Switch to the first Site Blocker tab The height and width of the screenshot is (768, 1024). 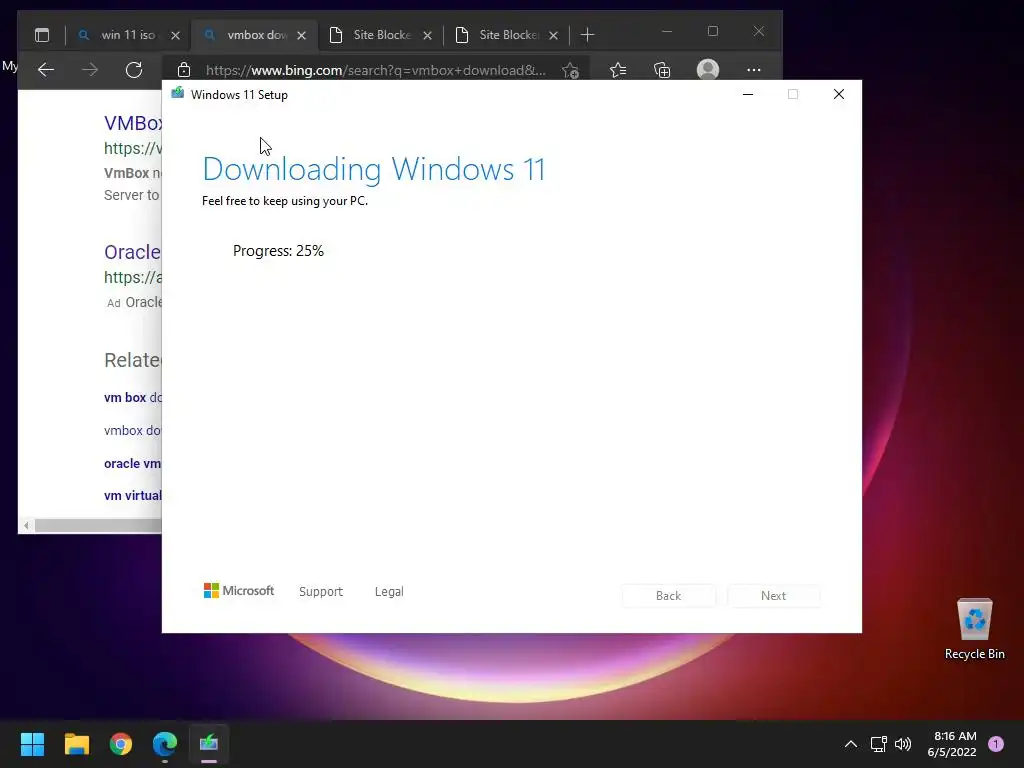[381, 35]
